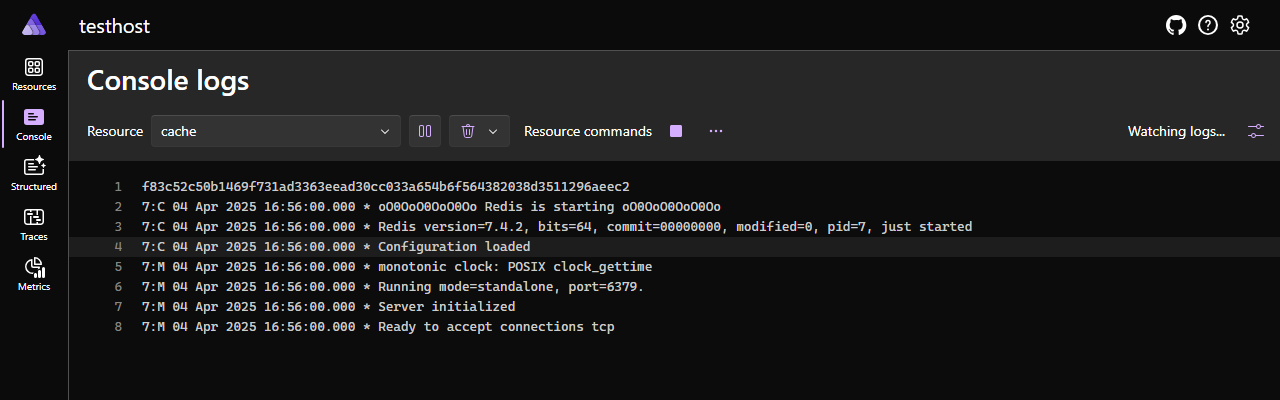
Task: Click the Watching logs status text
Action: pyautogui.click(x=1176, y=131)
